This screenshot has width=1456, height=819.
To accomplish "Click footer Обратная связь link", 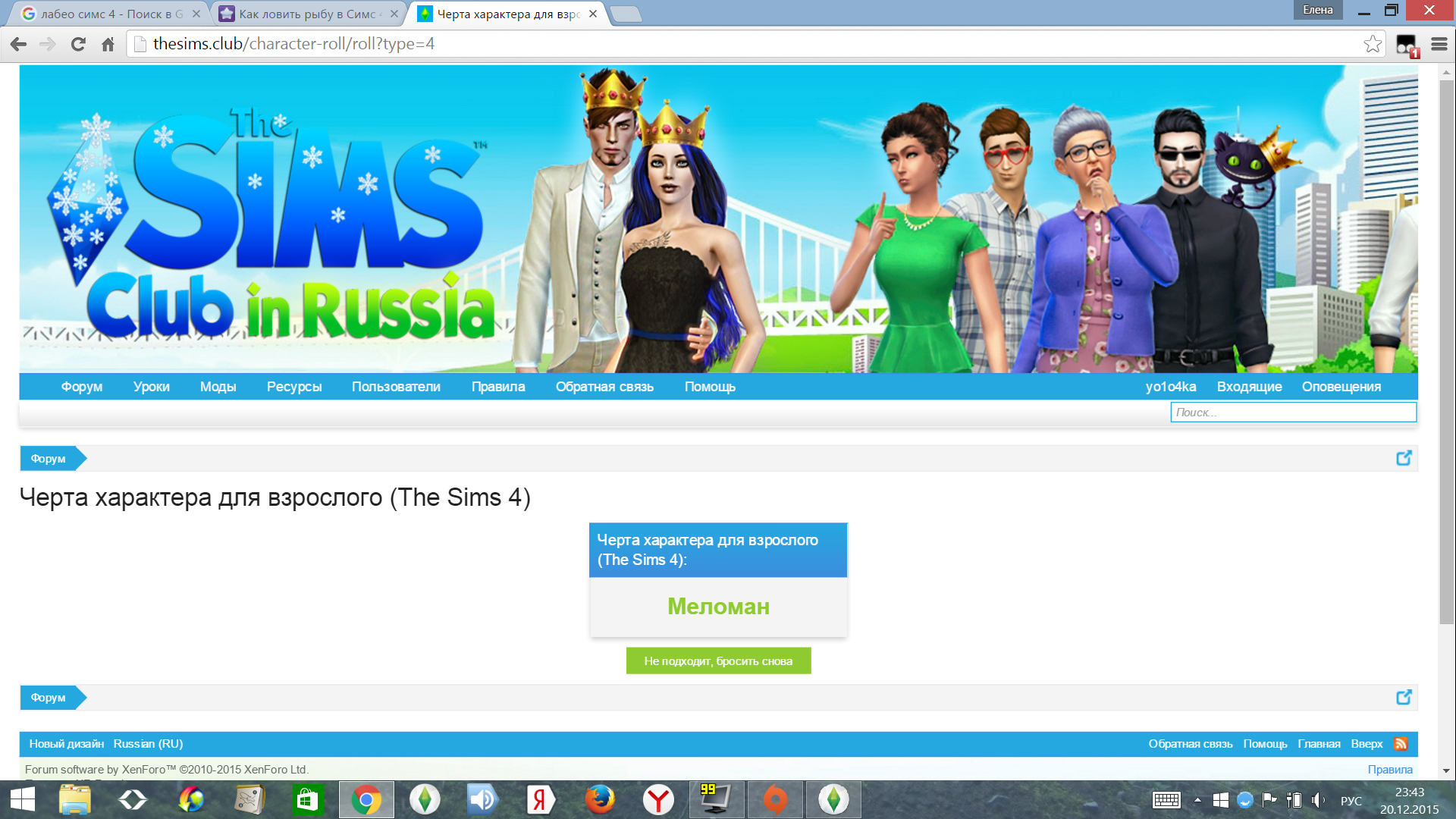I will click(x=1190, y=744).
